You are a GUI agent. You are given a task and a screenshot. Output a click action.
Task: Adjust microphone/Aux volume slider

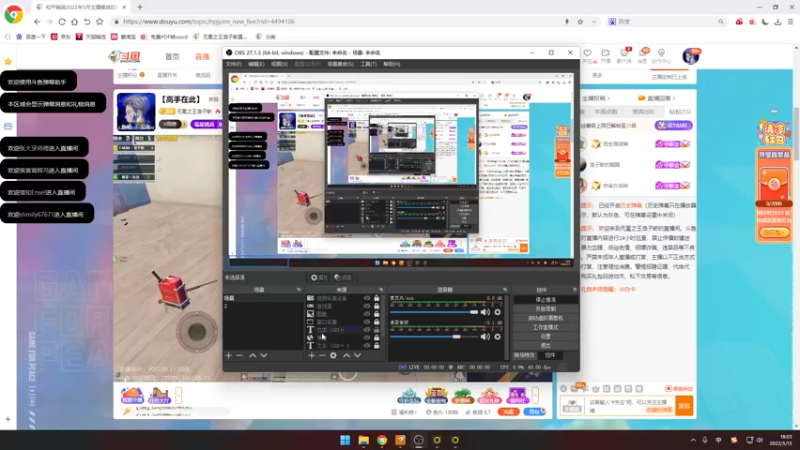[434, 312]
